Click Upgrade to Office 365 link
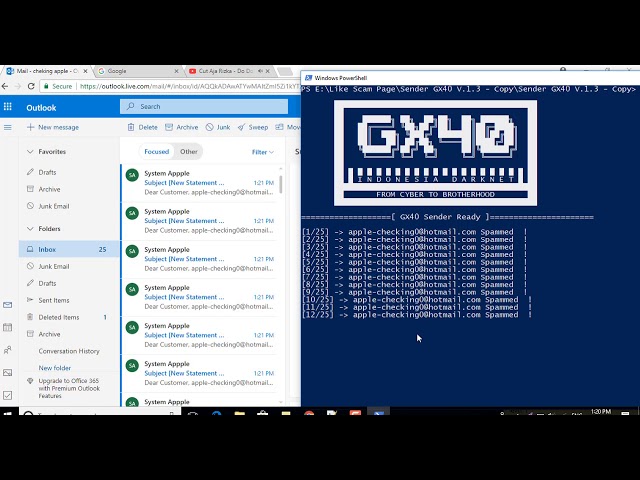This screenshot has height=480, width=640. point(69,388)
